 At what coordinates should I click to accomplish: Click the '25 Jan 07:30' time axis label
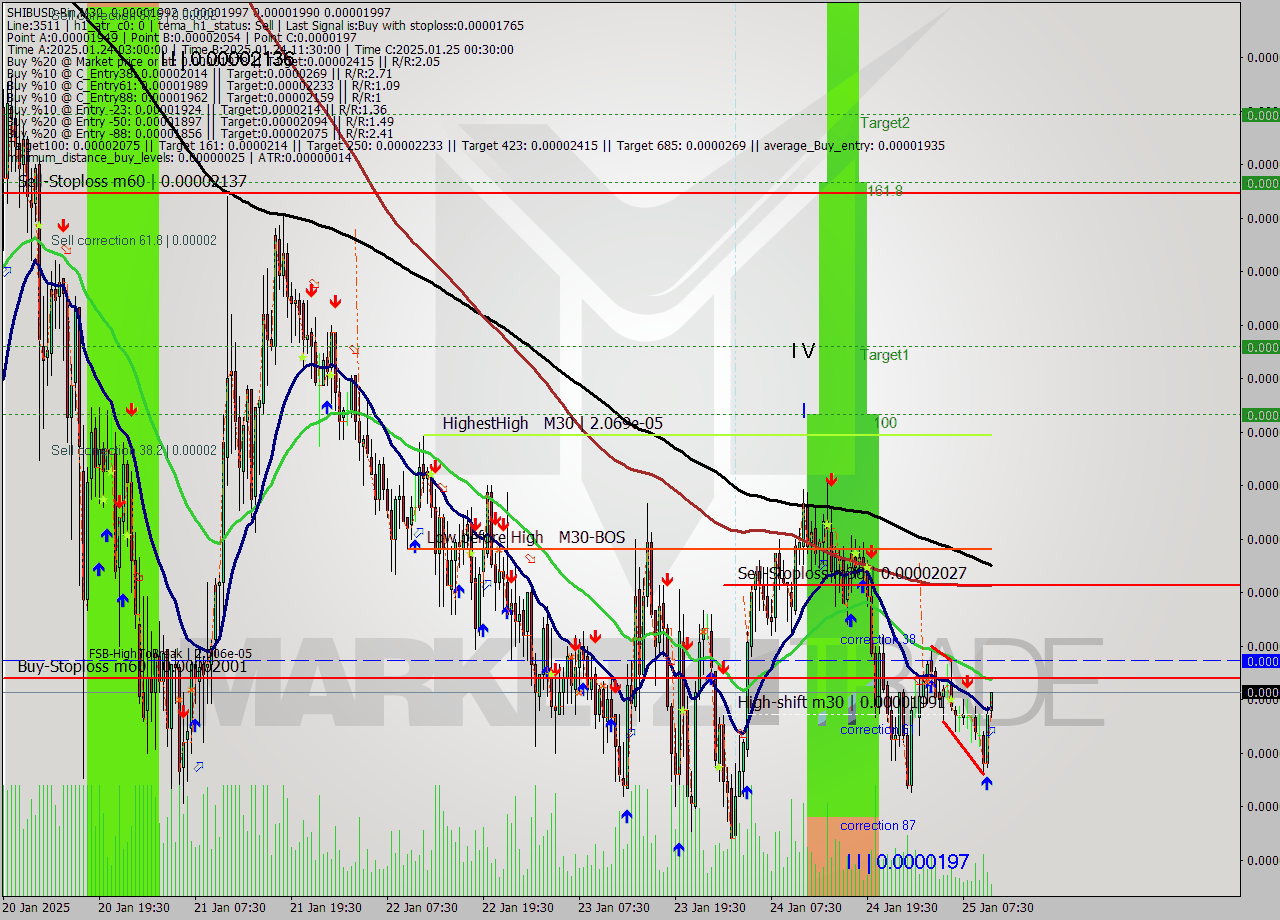click(998, 907)
